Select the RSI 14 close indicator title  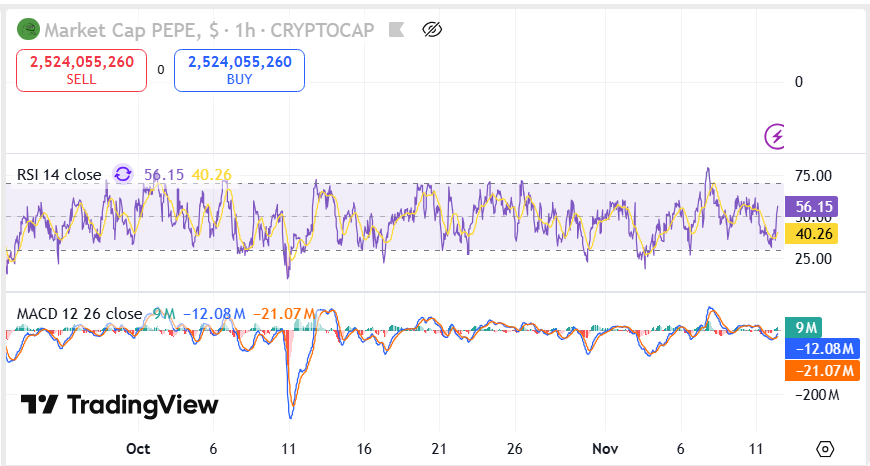tap(59, 175)
